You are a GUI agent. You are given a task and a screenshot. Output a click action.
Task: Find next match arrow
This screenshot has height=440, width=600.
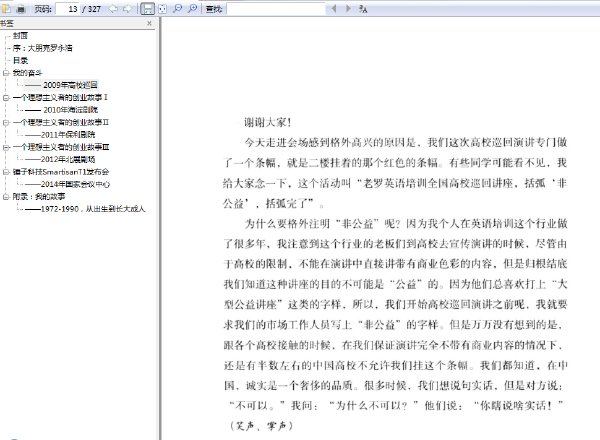348,8
